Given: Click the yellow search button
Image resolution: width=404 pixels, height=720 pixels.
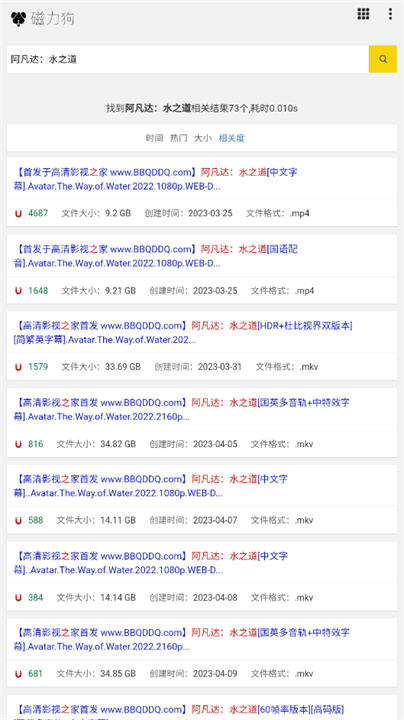Looking at the screenshot, I should pos(383,59).
